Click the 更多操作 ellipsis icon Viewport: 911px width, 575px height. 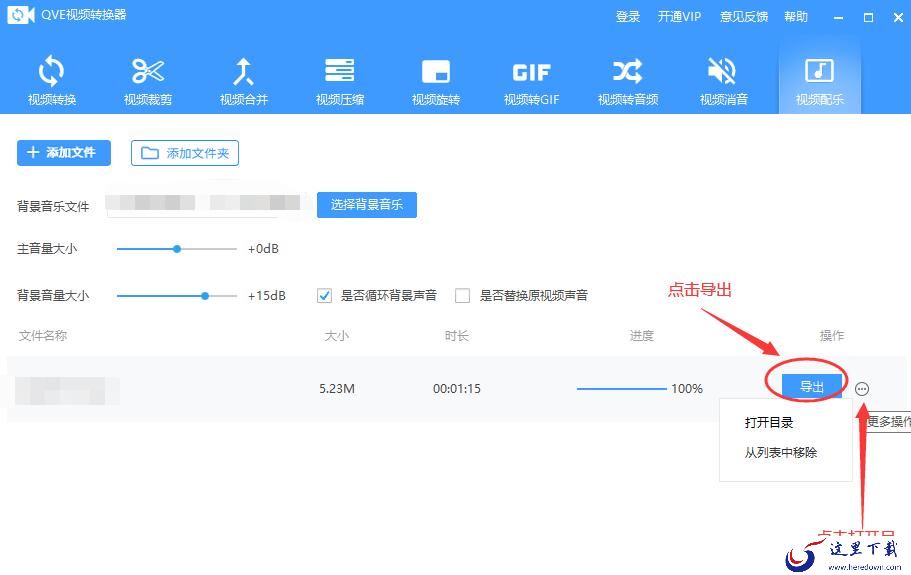pyautogui.click(x=863, y=389)
